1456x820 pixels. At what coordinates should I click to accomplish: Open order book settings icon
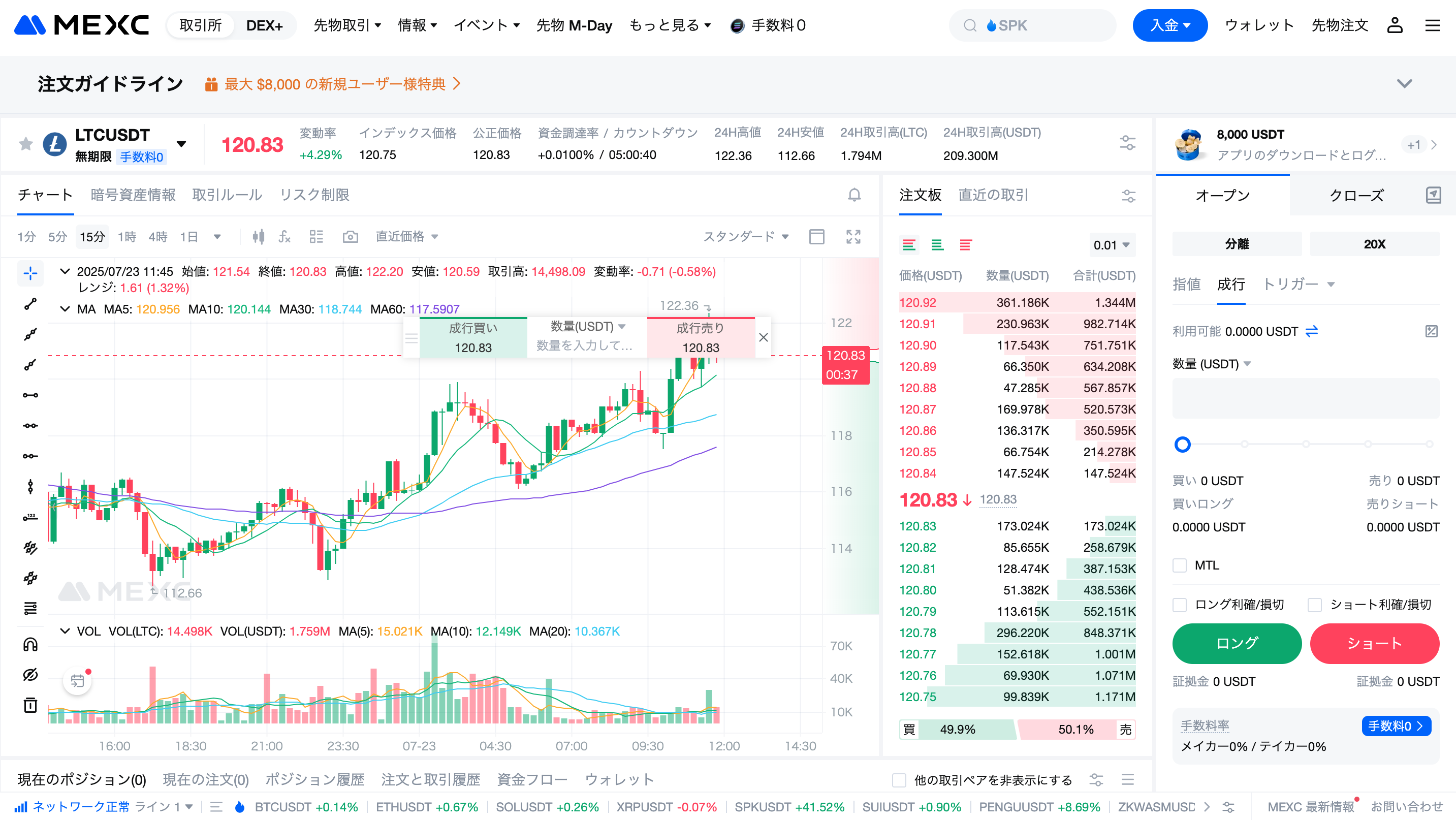click(x=1128, y=196)
